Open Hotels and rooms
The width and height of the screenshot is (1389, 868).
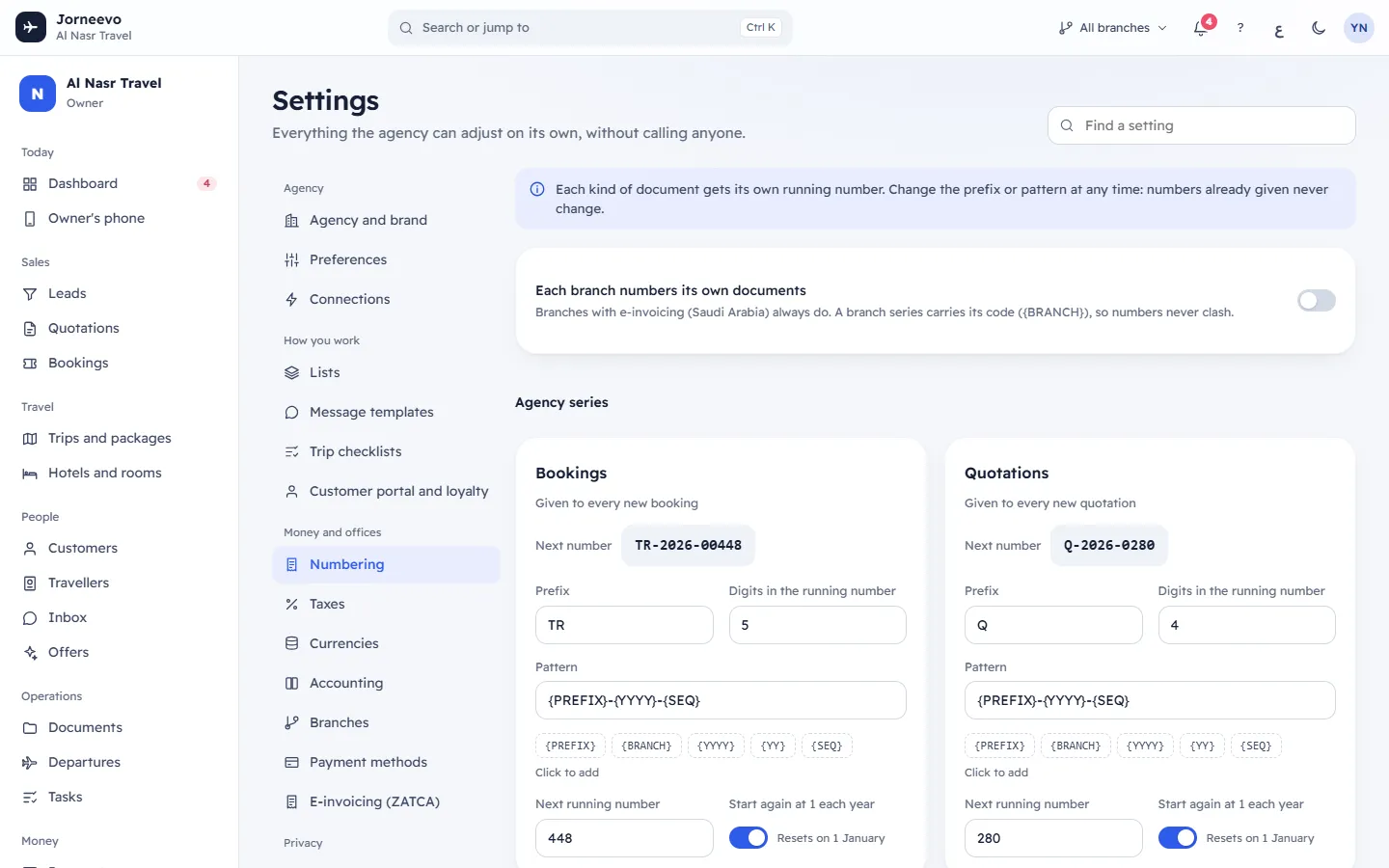pos(119,473)
